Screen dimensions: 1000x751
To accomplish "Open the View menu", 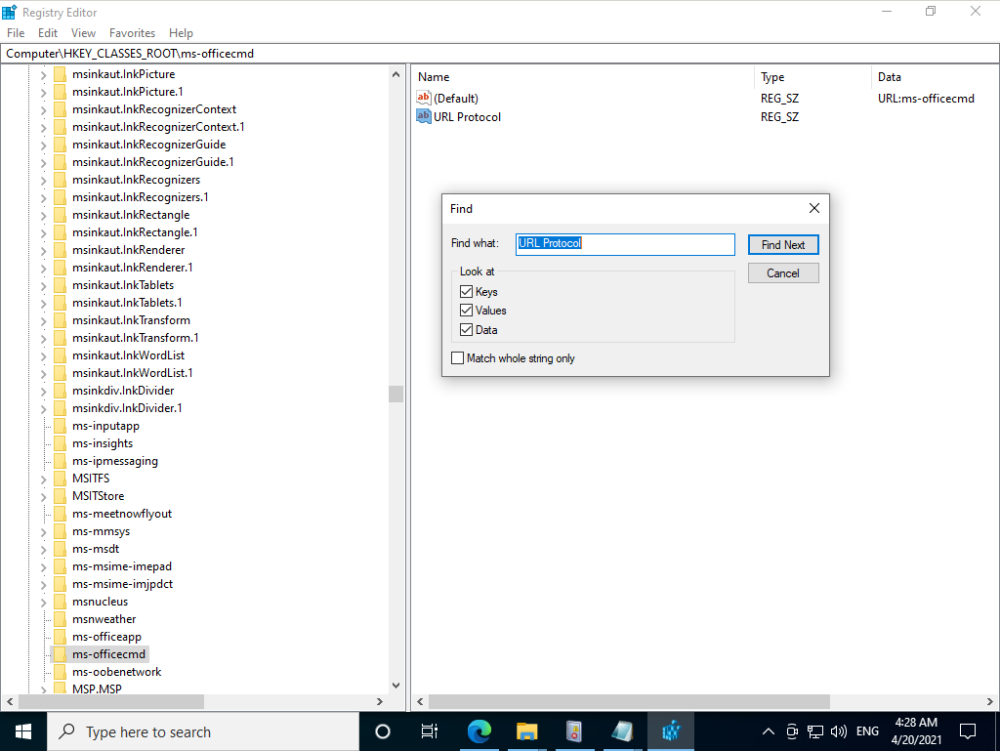I will click(84, 33).
